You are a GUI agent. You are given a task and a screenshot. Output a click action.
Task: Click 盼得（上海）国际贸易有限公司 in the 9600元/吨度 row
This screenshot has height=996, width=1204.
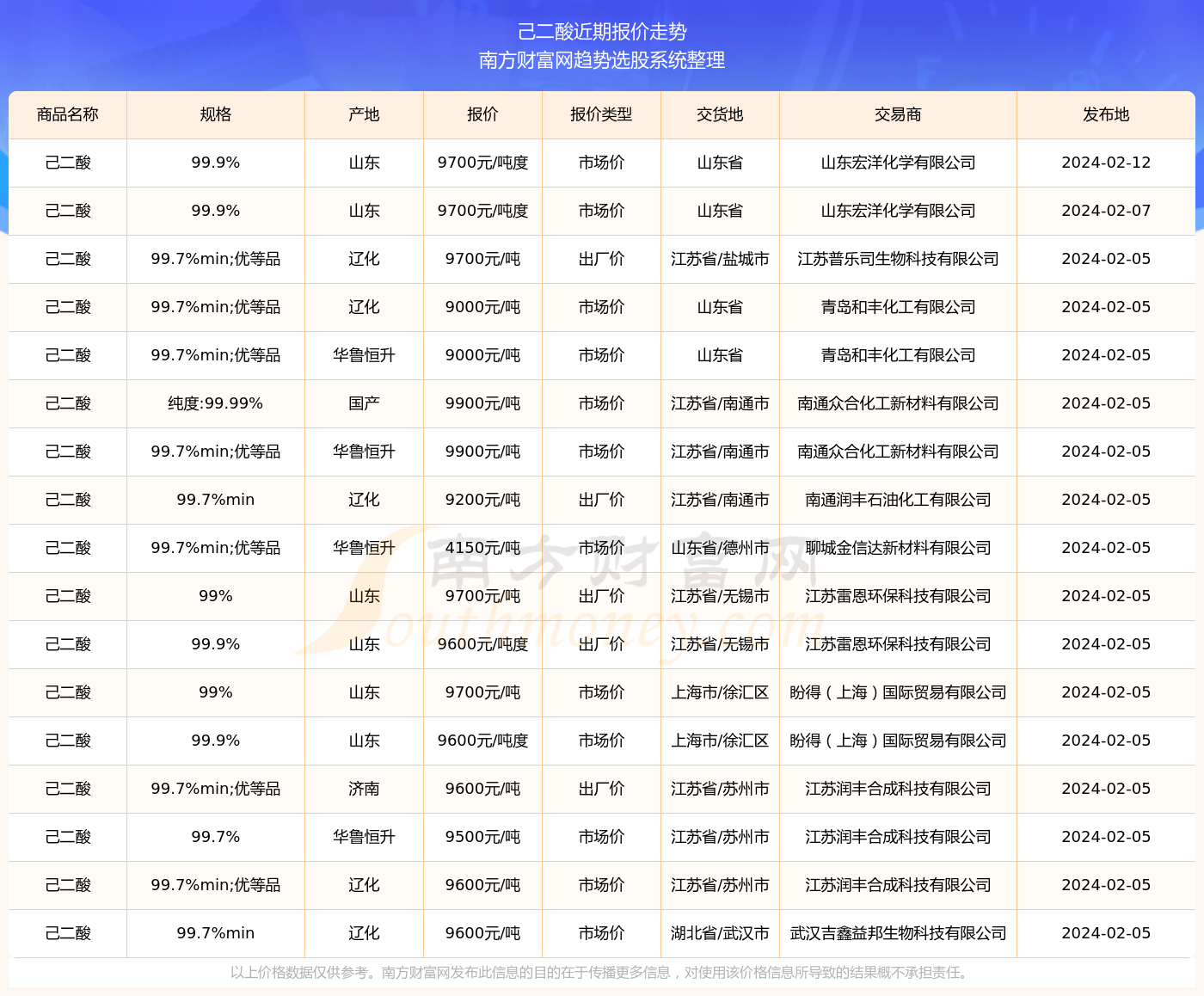(898, 741)
